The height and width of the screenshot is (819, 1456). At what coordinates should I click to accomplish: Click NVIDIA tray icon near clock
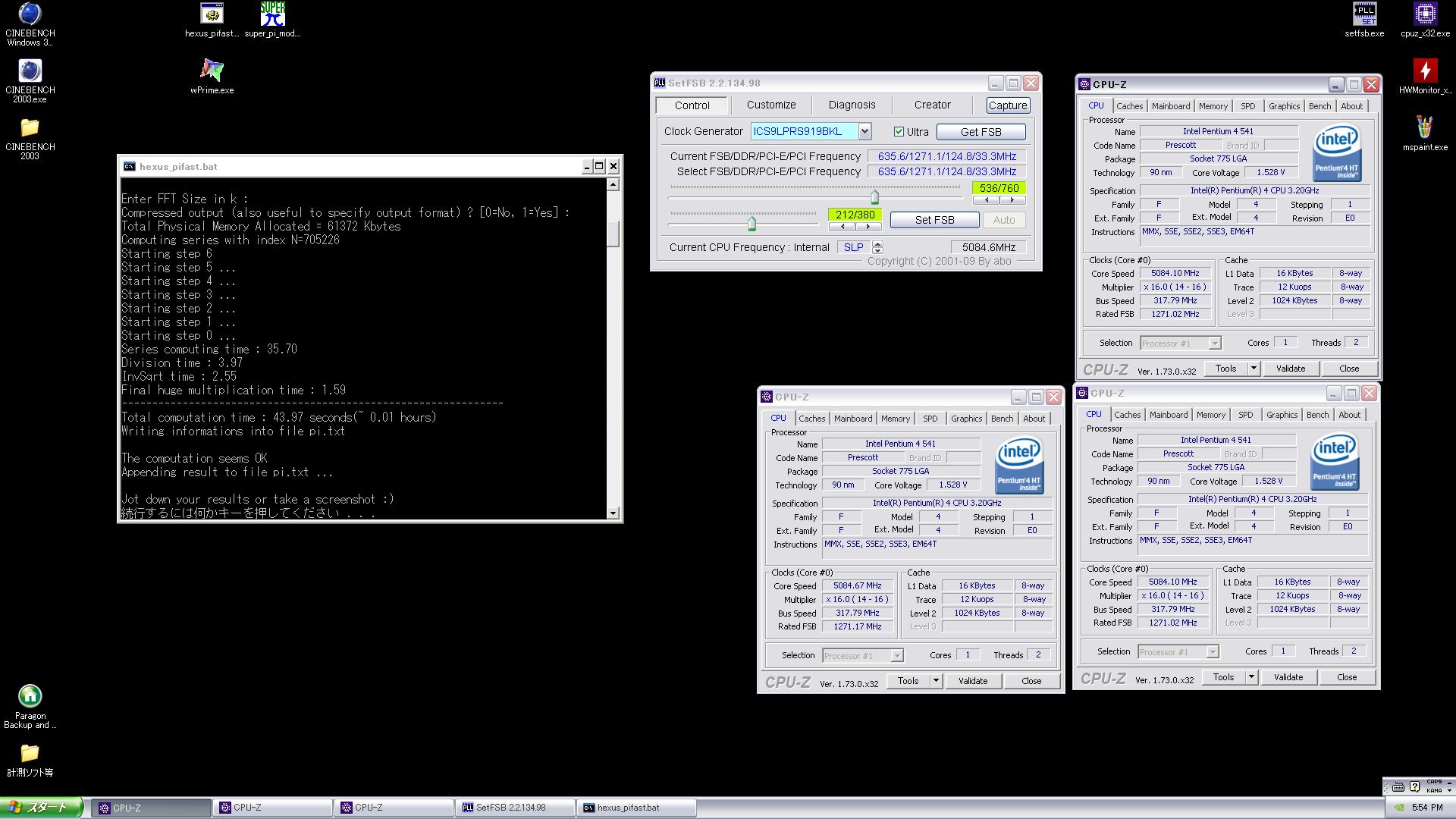(x=1400, y=808)
